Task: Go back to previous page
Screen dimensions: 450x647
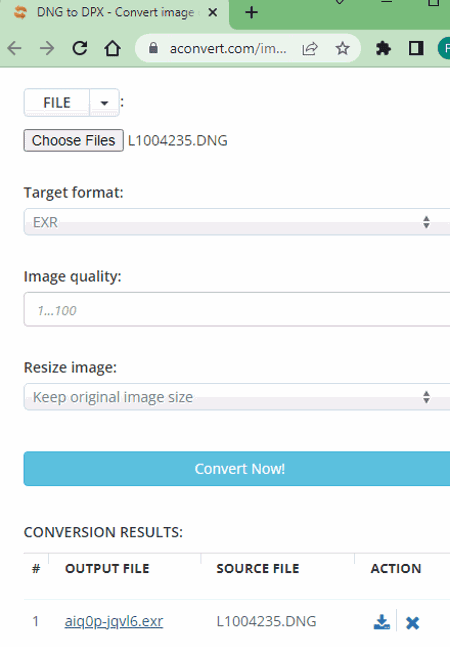Action: pyautogui.click(x=15, y=48)
